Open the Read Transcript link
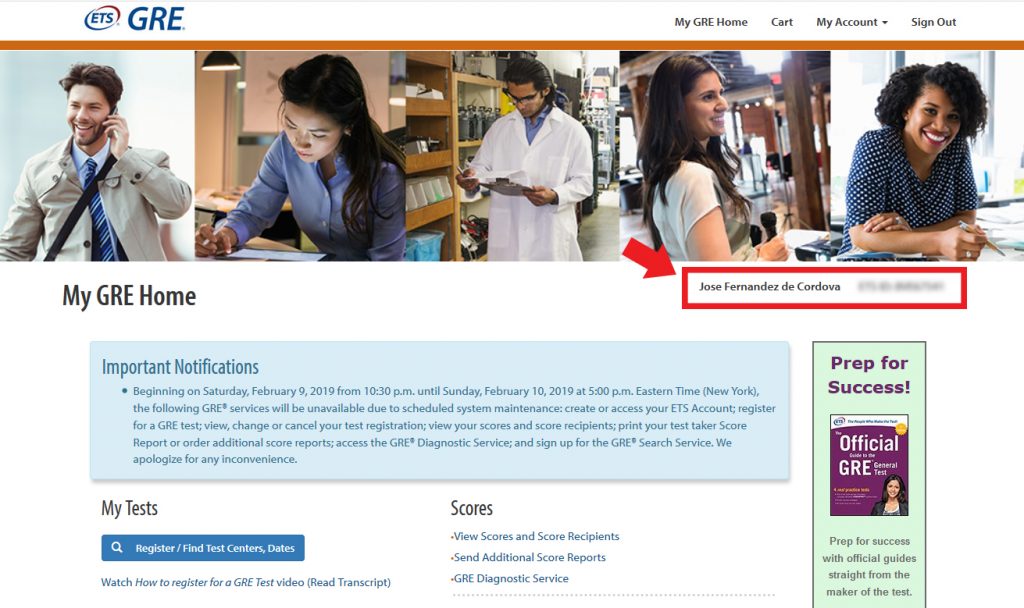Screen dimensions: 1024x608 tap(349, 582)
